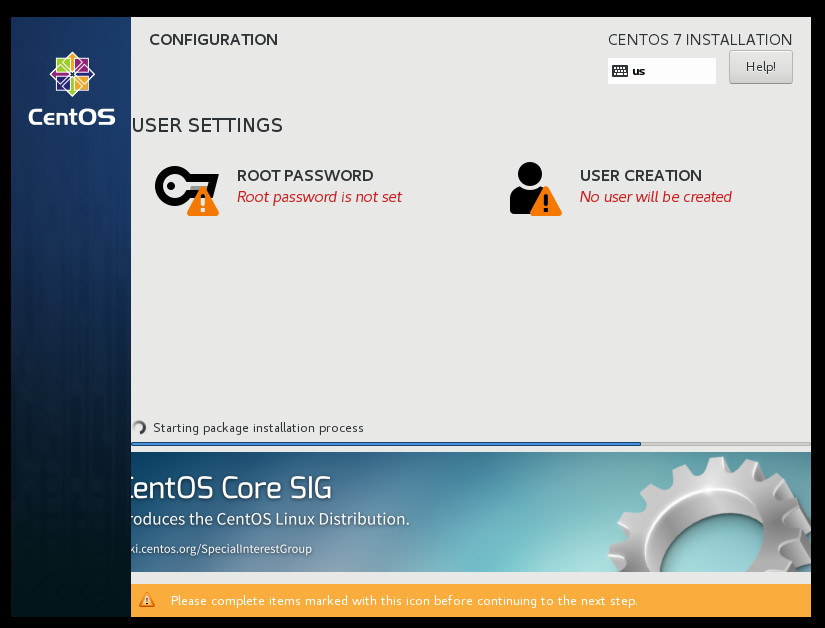825x628 pixels.
Task: Open the Help! button
Action: point(760,67)
